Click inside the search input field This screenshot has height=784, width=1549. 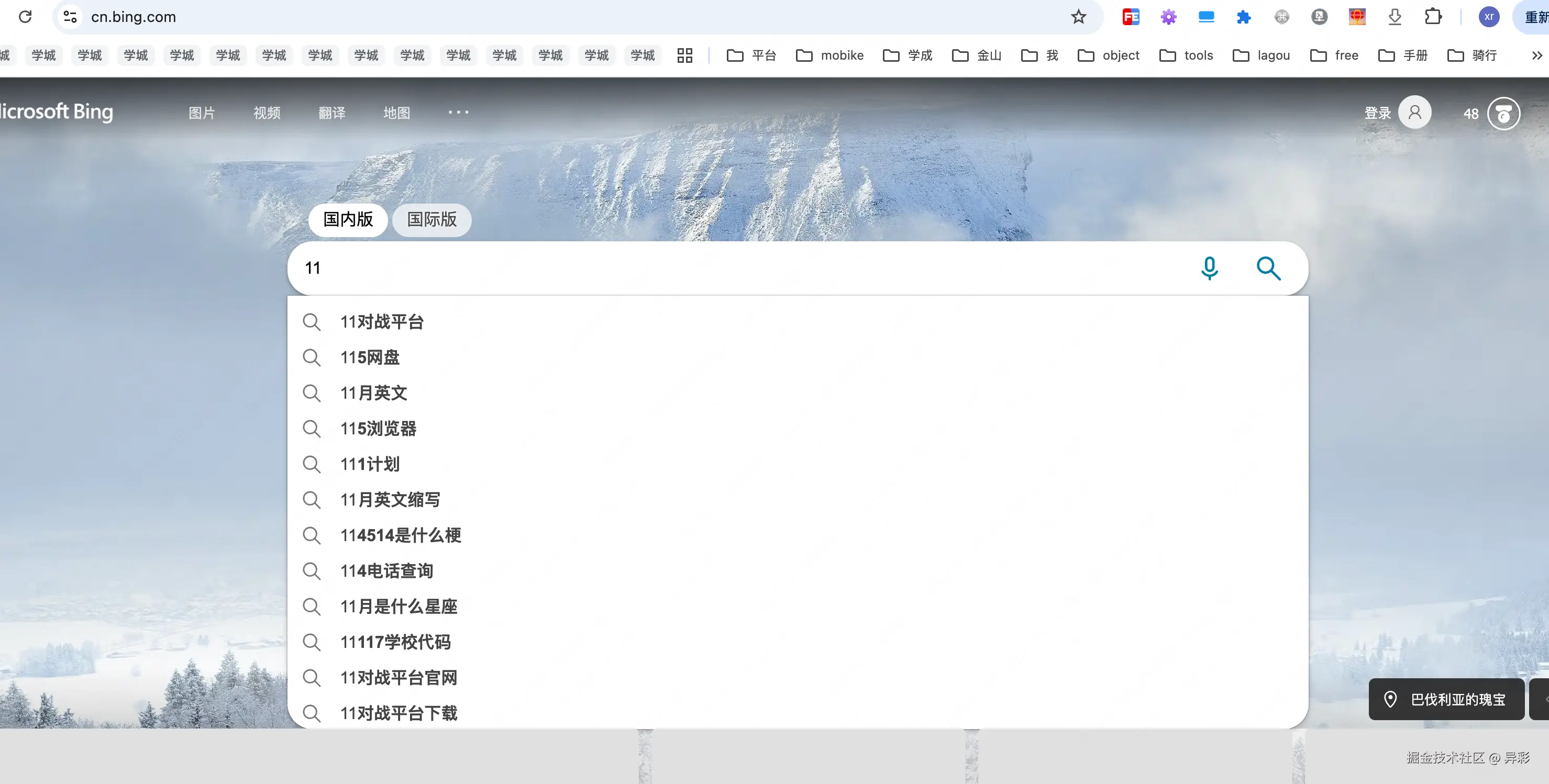click(x=722, y=268)
